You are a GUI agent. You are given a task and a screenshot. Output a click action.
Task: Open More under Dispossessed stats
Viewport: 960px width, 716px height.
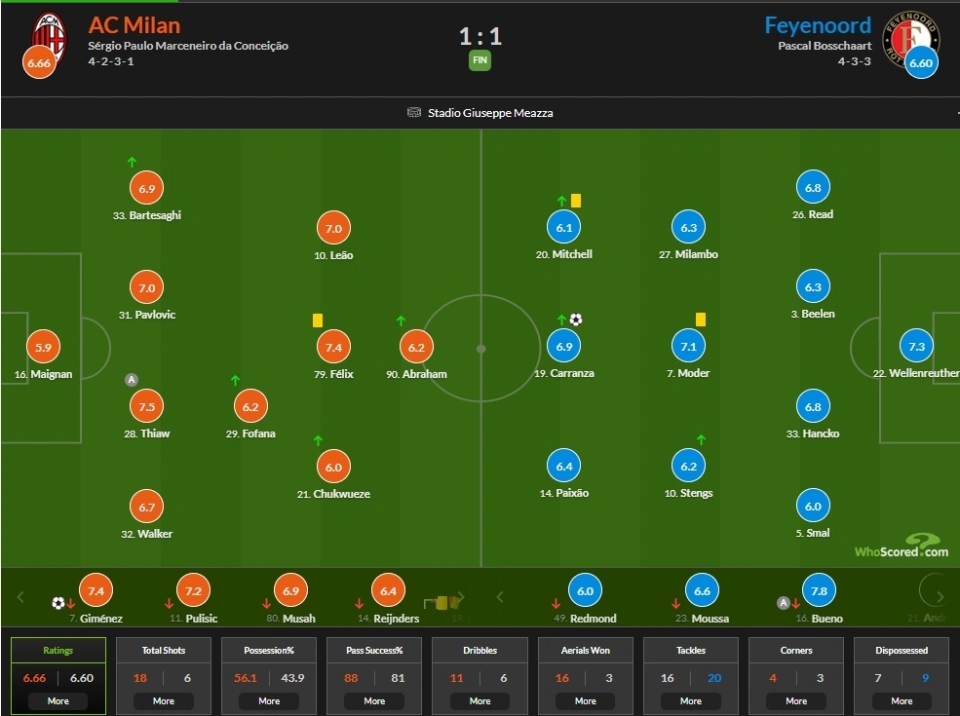tap(901, 701)
